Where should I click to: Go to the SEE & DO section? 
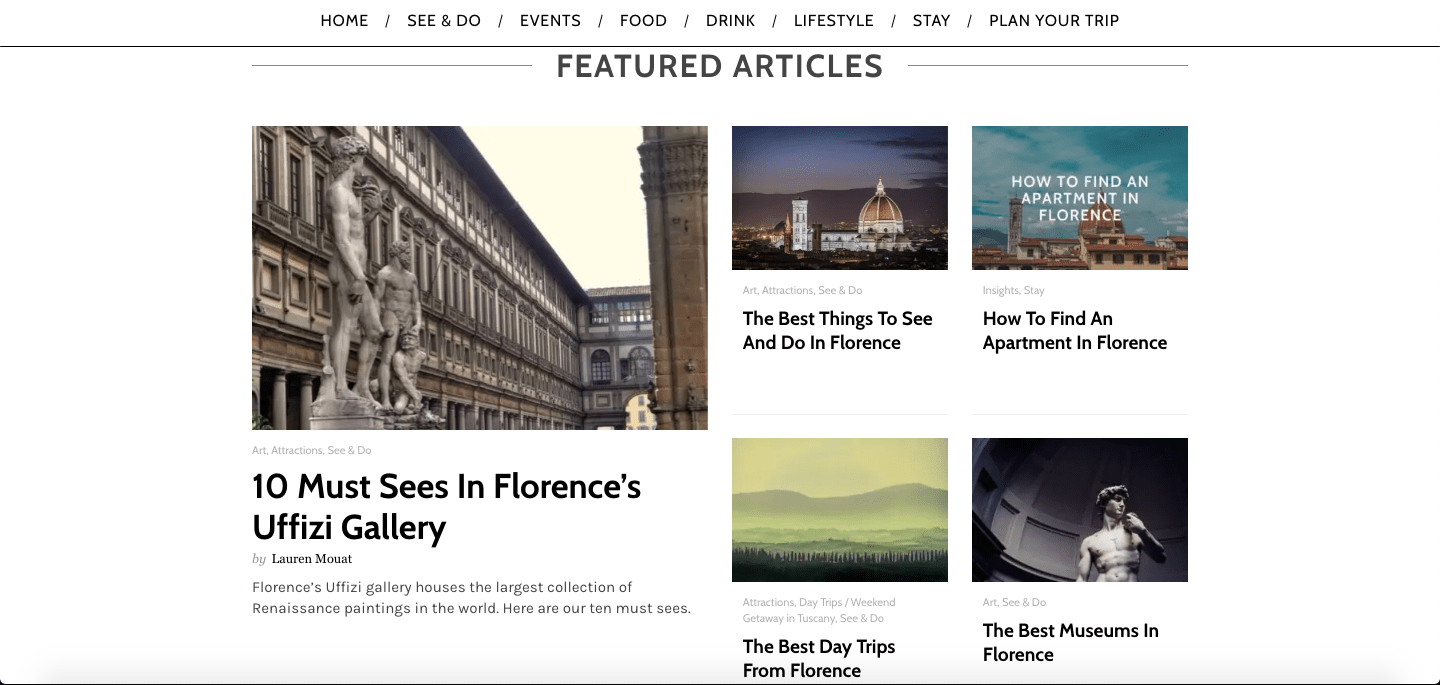(x=444, y=21)
